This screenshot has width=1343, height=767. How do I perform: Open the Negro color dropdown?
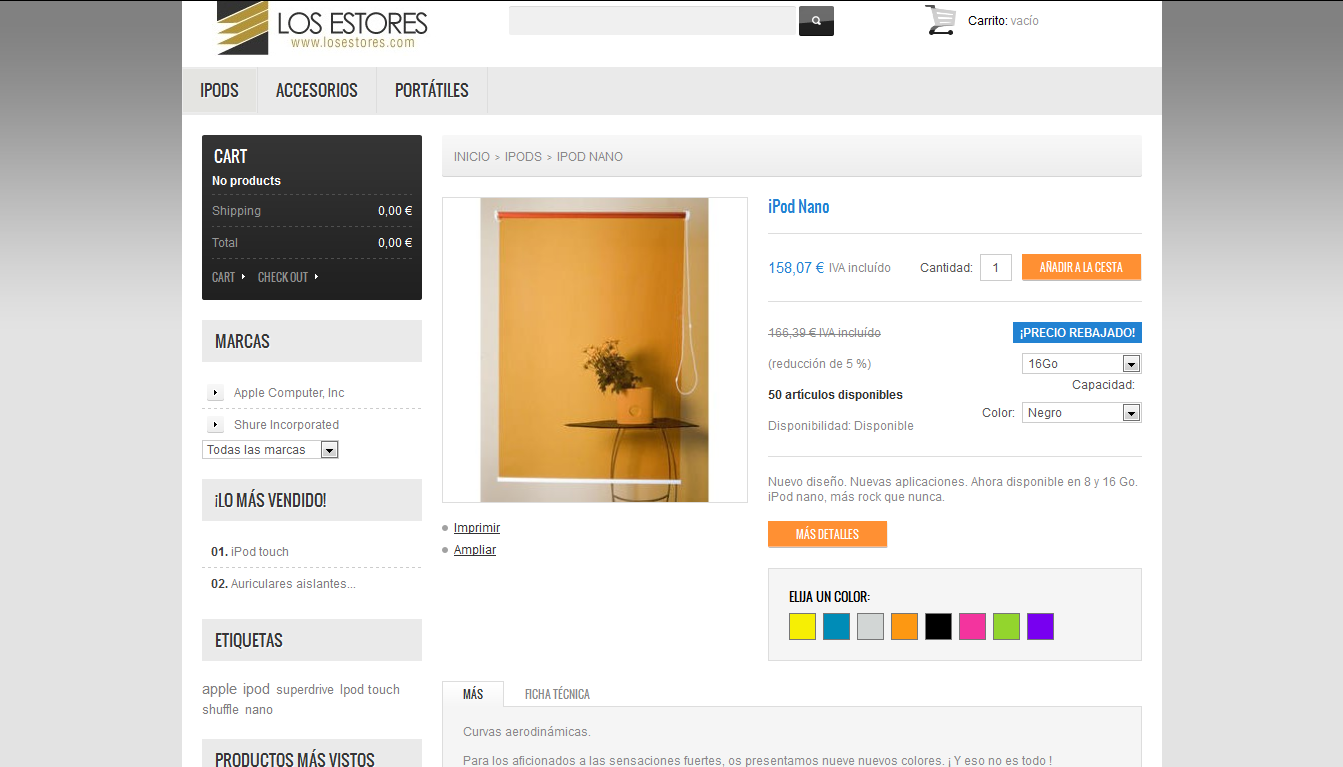pos(1081,413)
